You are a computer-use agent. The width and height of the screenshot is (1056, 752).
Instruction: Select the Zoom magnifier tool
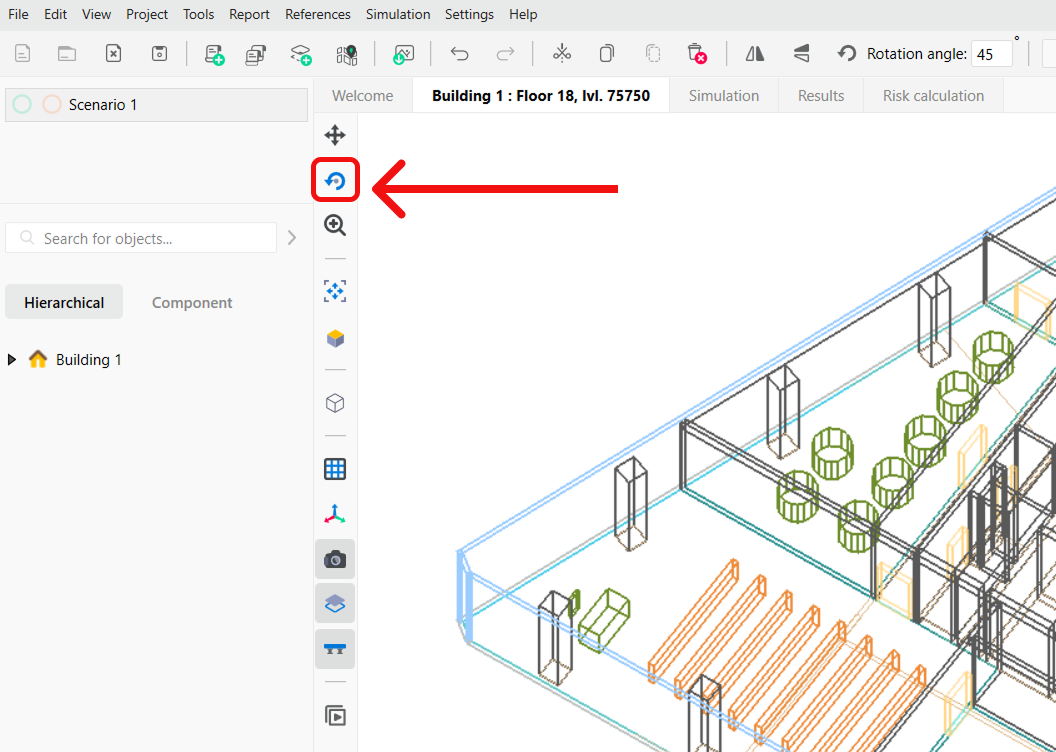point(335,226)
